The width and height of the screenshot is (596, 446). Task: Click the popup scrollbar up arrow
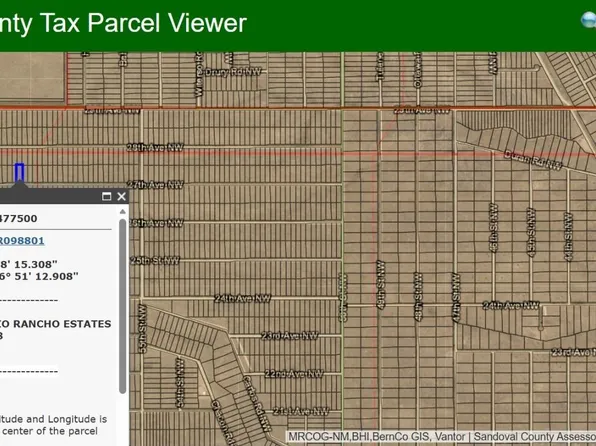122,211
